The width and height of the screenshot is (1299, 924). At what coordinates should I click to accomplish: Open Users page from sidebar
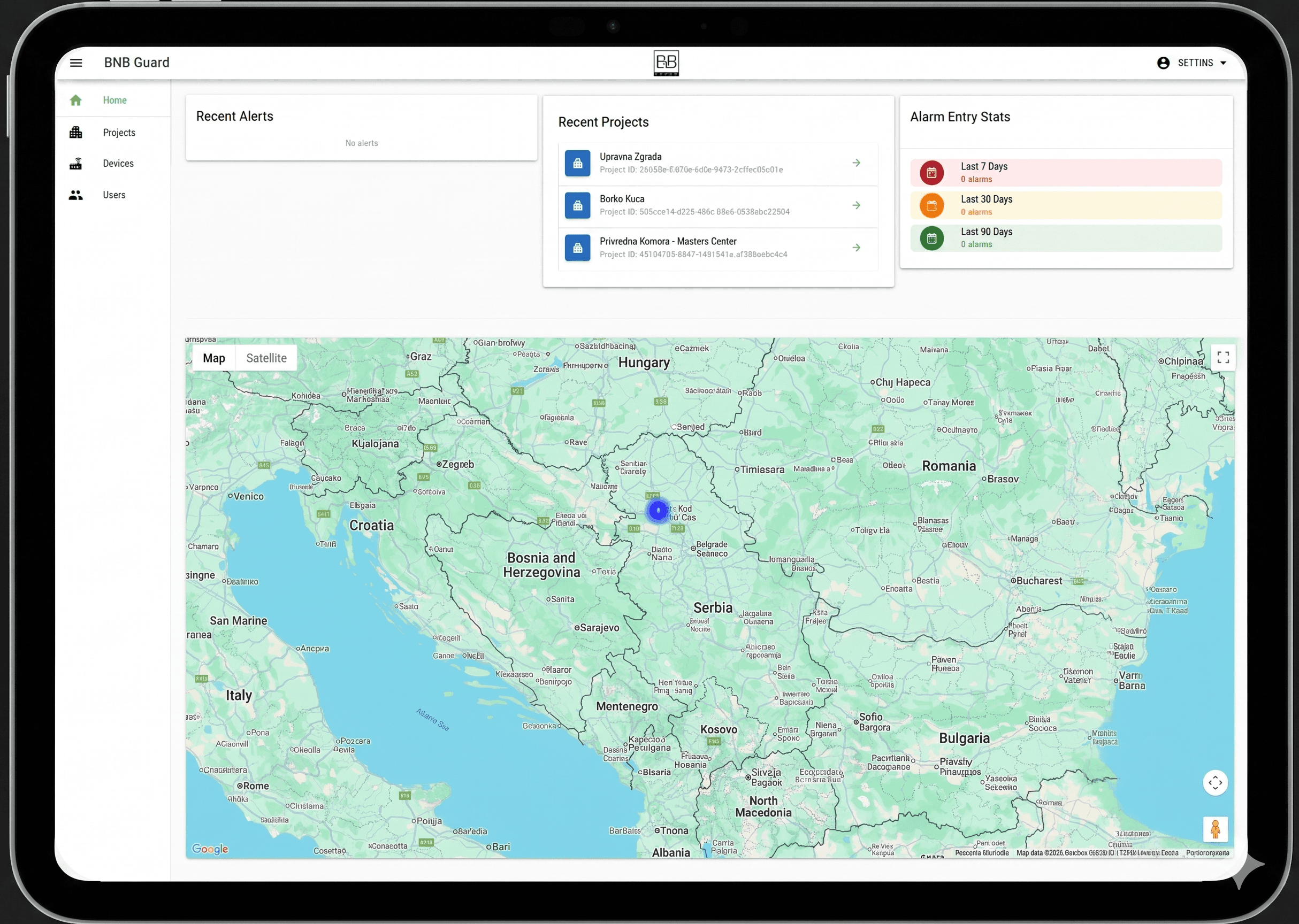tap(113, 195)
